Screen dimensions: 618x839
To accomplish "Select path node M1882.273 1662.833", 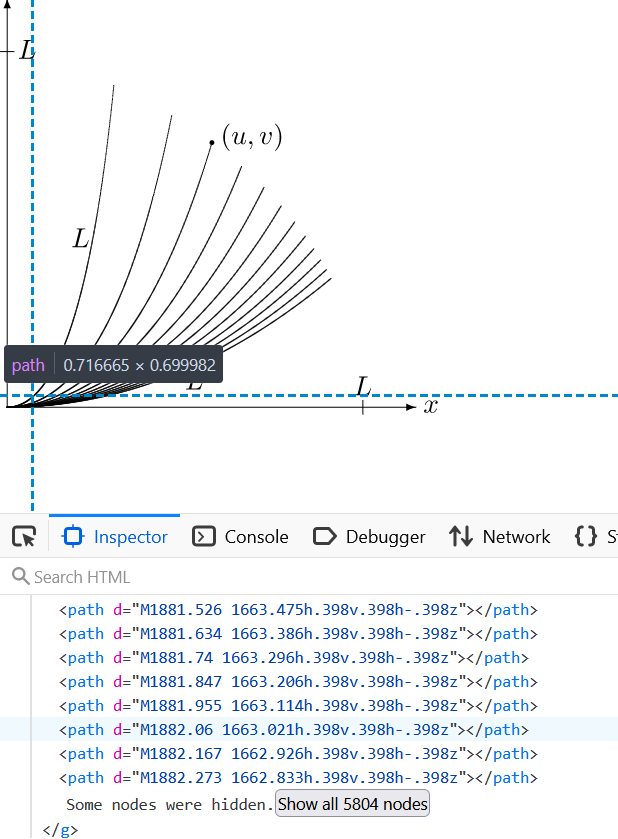I will pyautogui.click(x=298, y=778).
